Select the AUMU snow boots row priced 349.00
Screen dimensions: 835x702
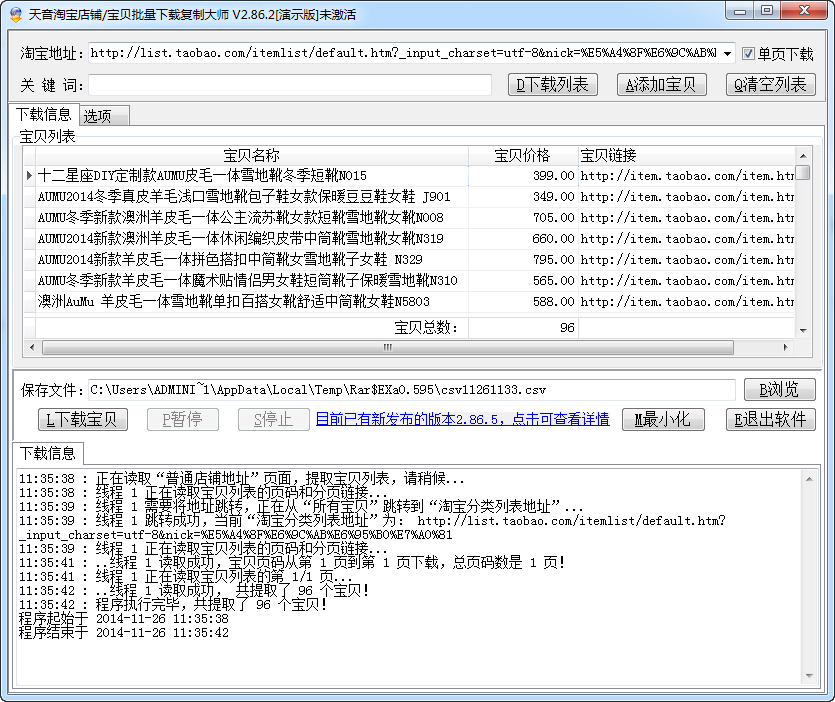coord(250,196)
